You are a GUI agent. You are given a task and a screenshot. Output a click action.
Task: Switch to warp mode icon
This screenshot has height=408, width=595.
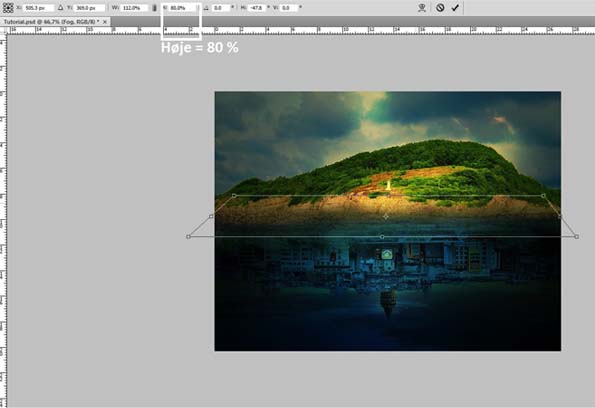[x=422, y=8]
